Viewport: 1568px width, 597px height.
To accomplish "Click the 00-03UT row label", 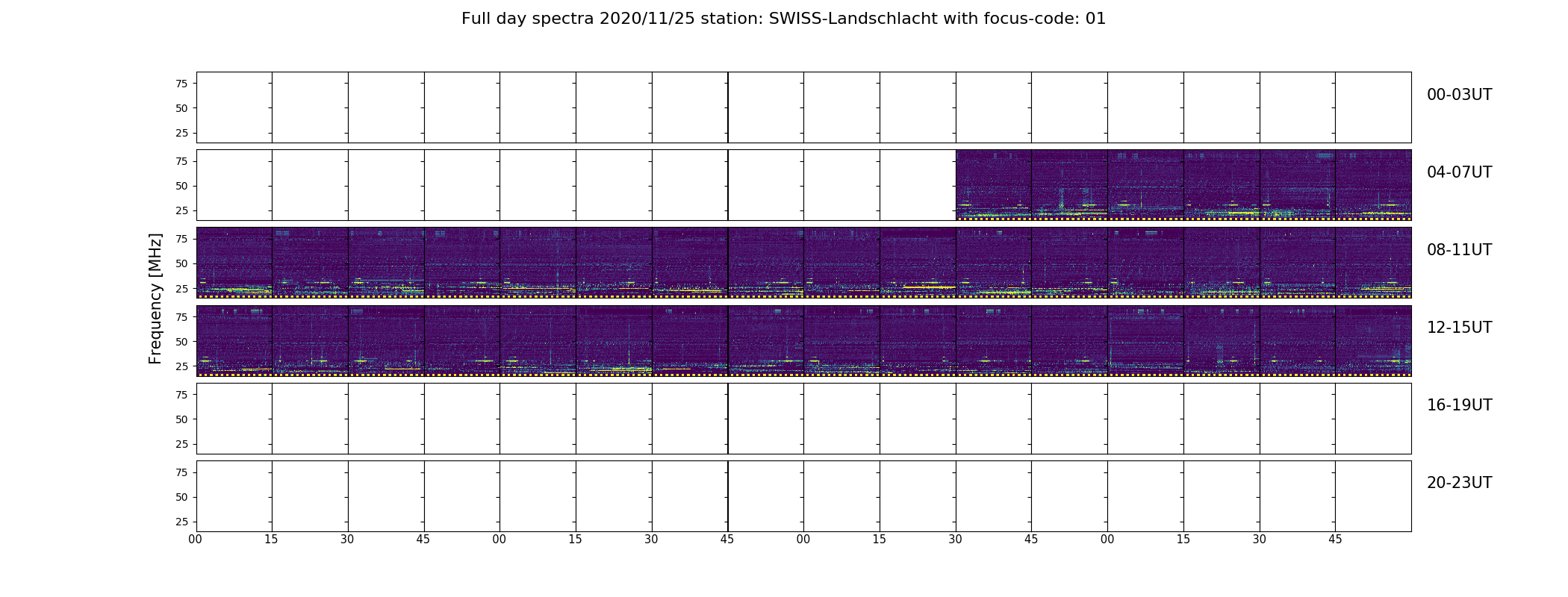I will coord(1459,95).
